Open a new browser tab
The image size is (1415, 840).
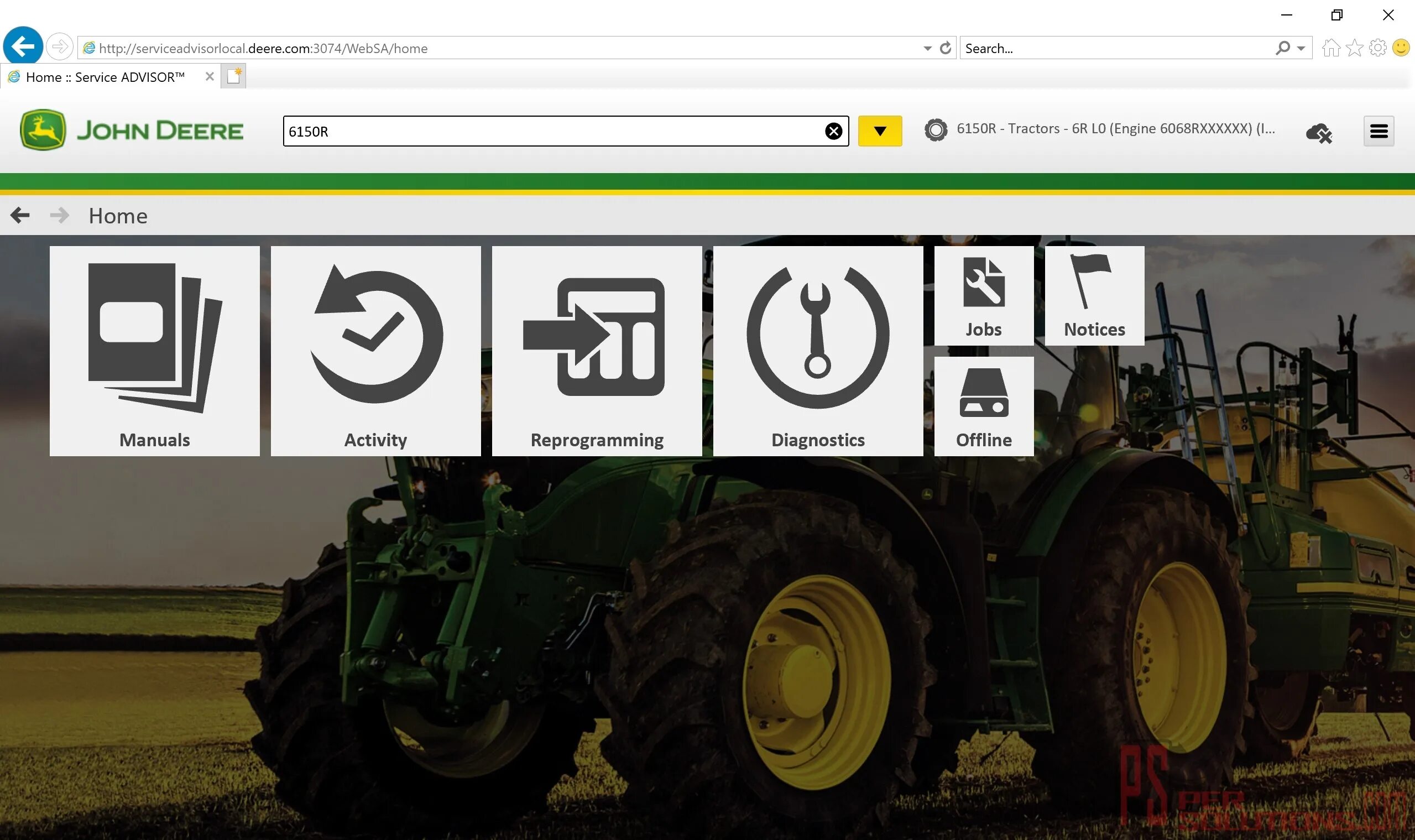[234, 76]
